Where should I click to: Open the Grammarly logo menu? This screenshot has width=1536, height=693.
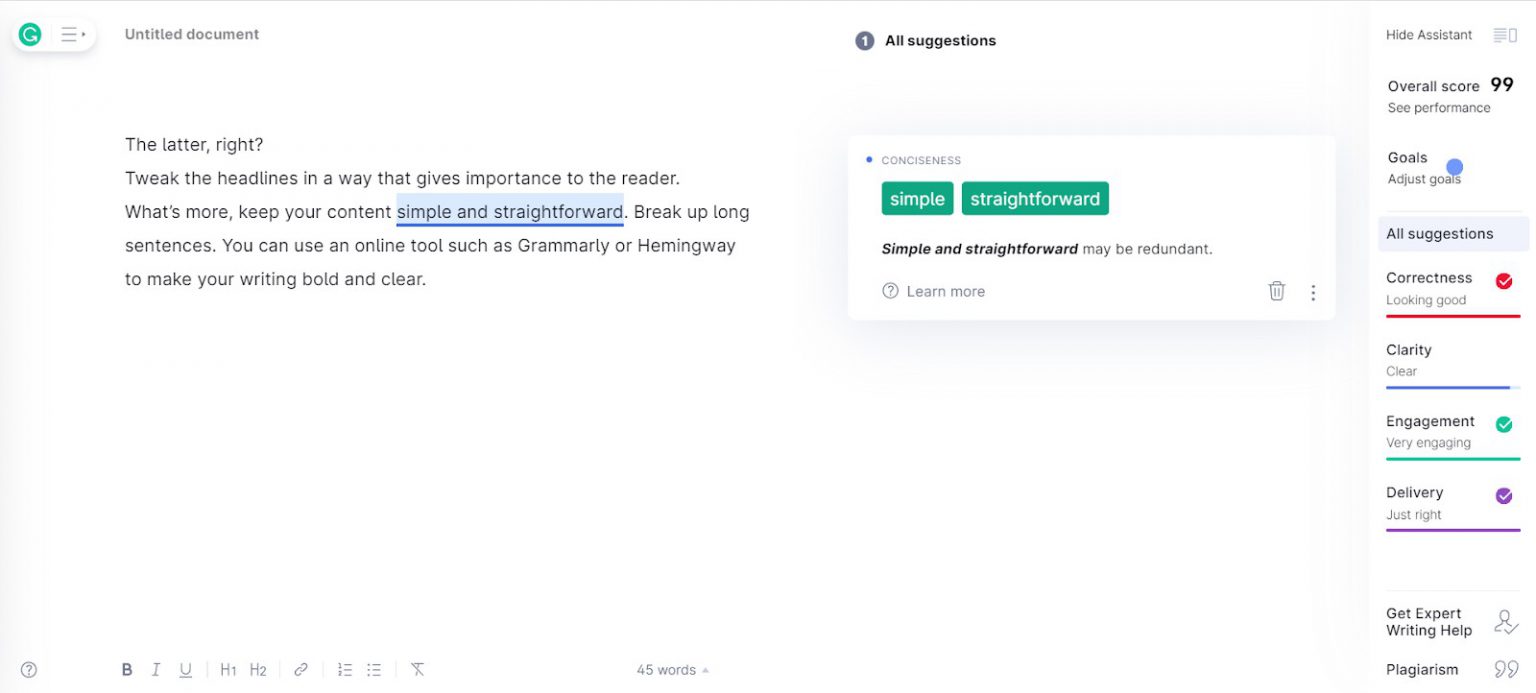29,34
